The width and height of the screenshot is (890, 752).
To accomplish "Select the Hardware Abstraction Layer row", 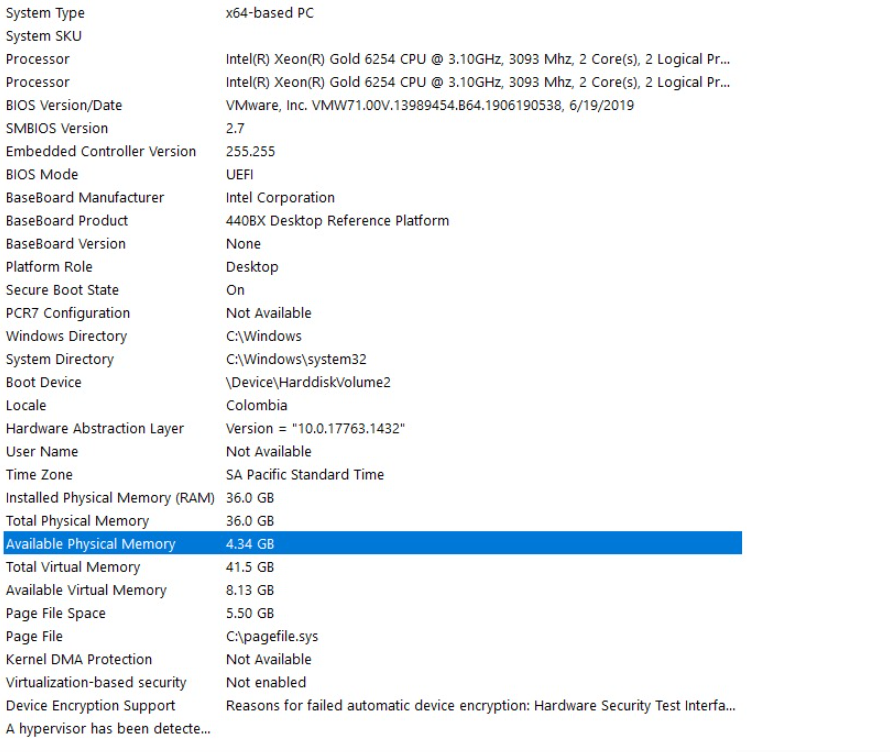I will [x=95, y=429].
